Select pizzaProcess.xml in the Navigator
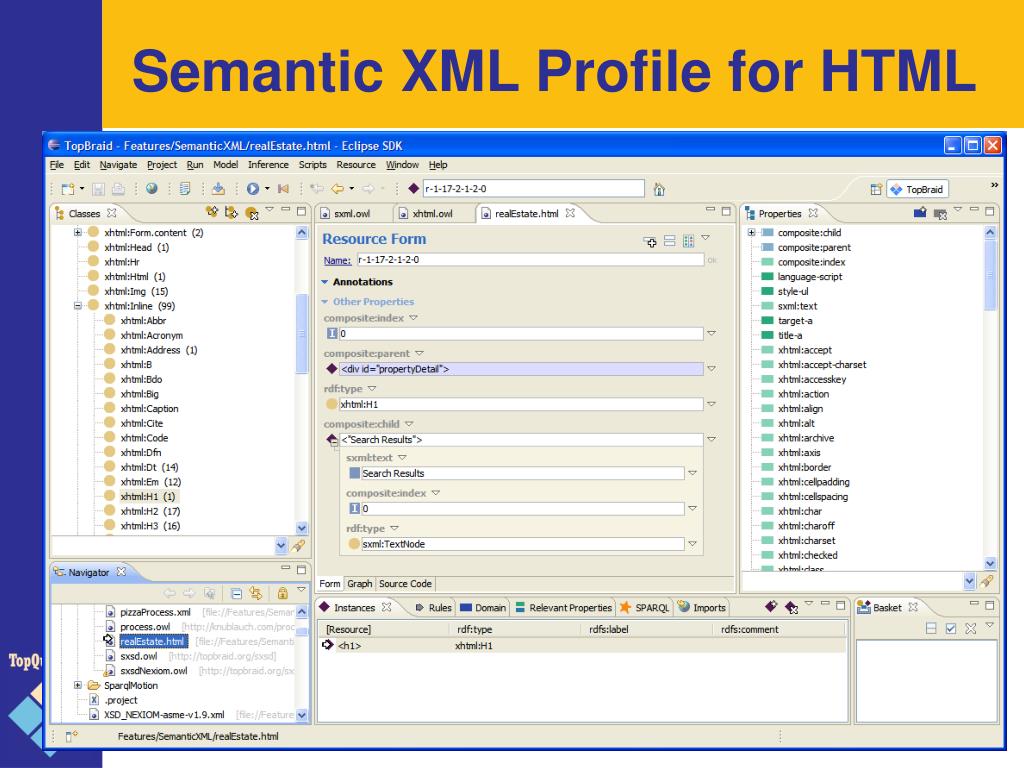The height and width of the screenshot is (768, 1024). click(x=155, y=613)
